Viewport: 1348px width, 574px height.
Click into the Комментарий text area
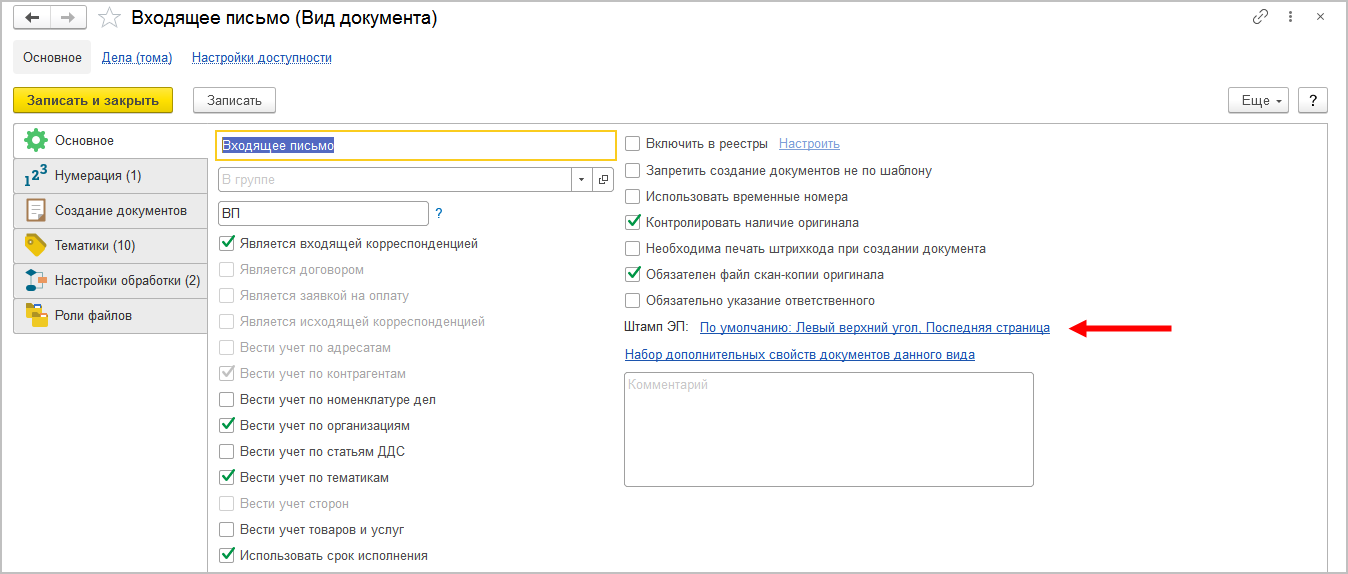pyautogui.click(x=828, y=430)
